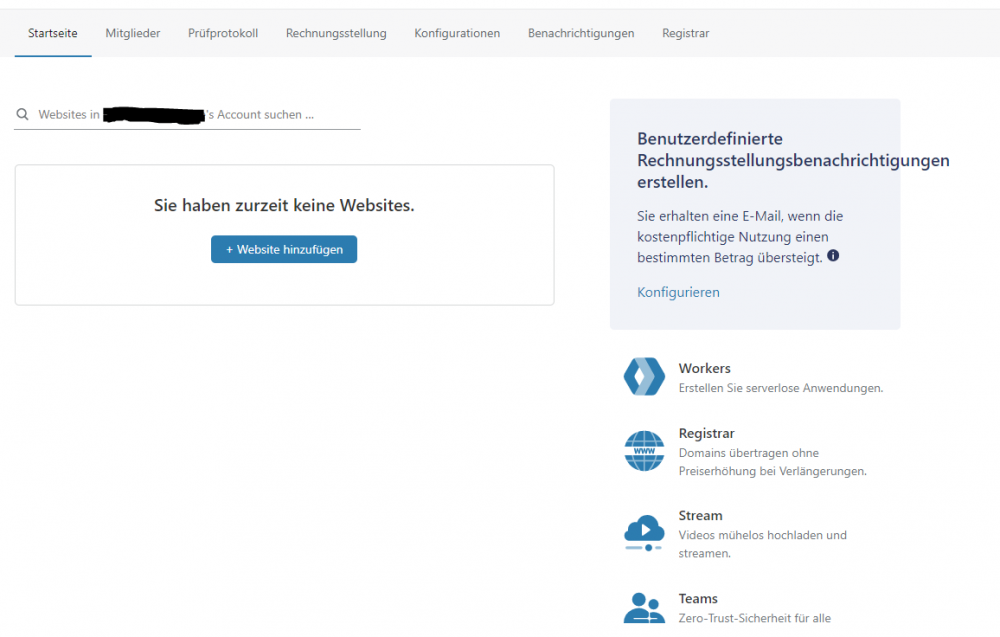The height and width of the screenshot is (637, 1000).
Task: Click 'Zero-Trust-Sicherheit für alle' text
Action: 754,619
